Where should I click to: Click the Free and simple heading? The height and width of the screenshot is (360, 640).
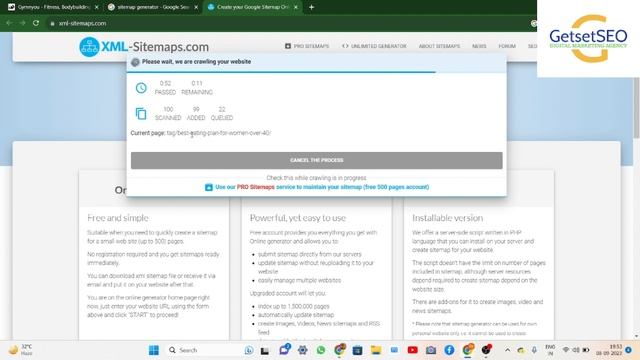[118, 218]
